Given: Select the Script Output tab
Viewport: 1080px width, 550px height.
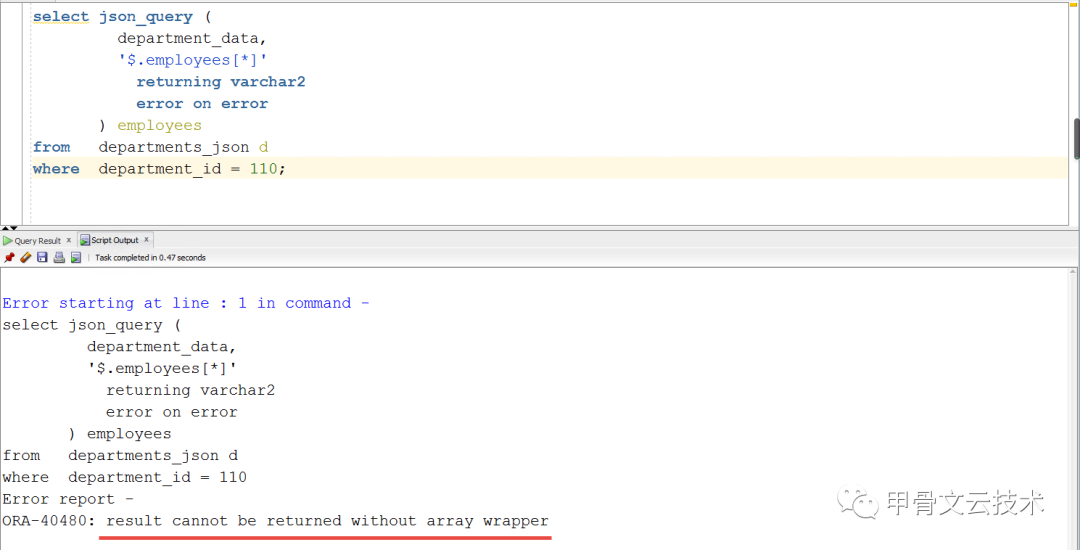Looking at the screenshot, I should click(x=114, y=240).
